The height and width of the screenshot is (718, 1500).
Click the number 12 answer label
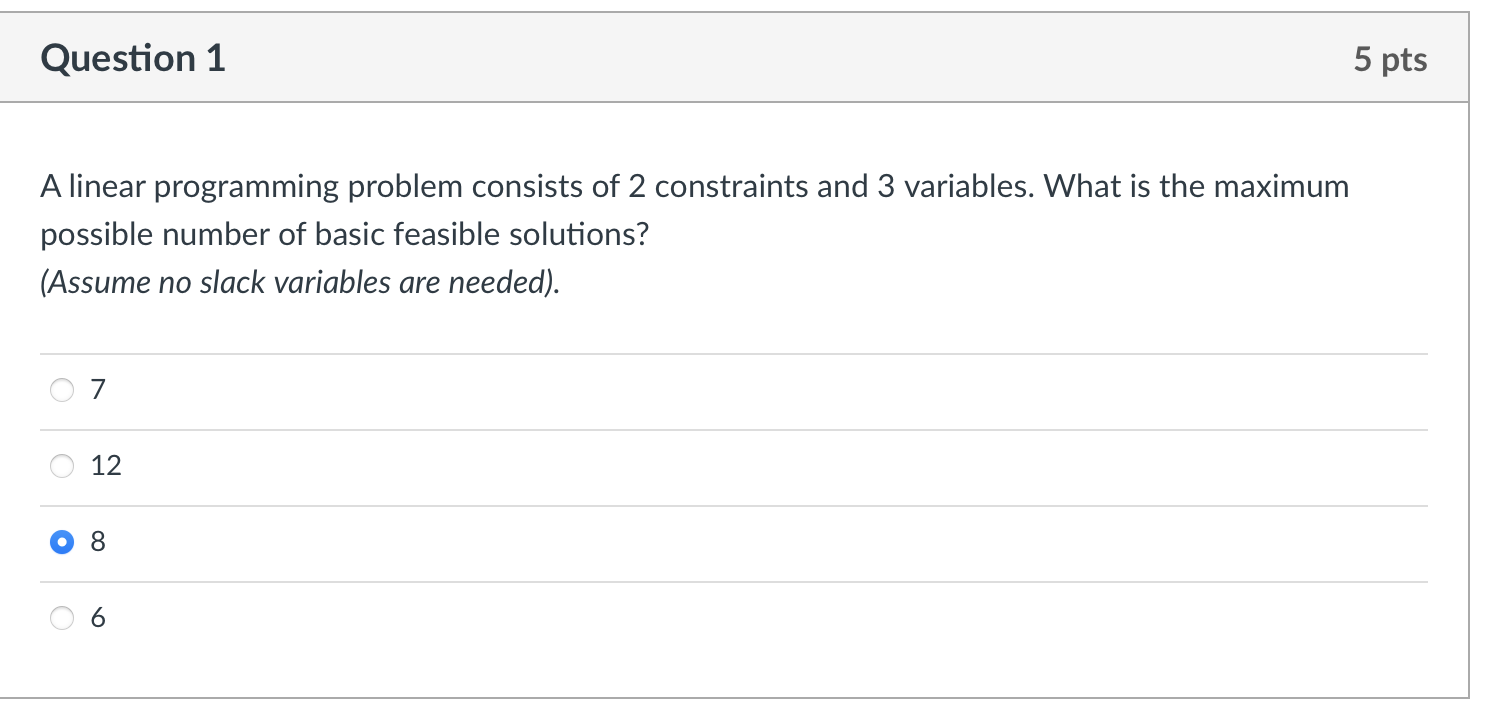108,466
